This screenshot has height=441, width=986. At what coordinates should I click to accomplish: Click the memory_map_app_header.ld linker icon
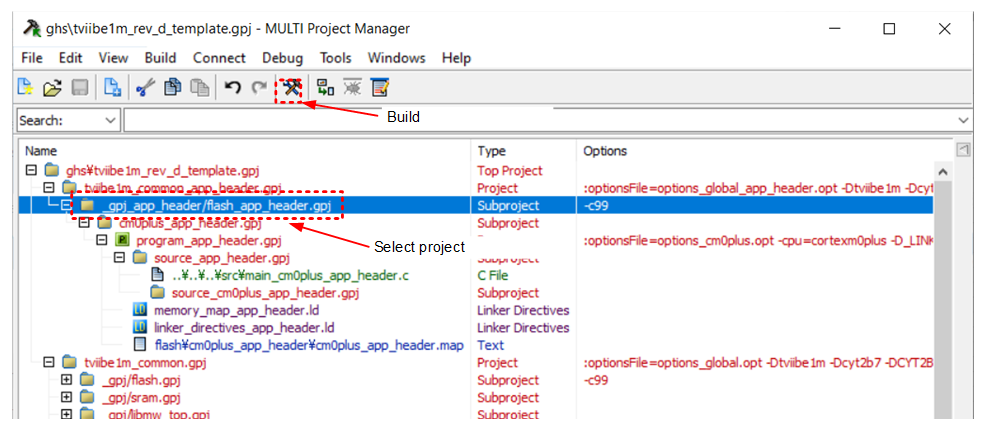(140, 310)
